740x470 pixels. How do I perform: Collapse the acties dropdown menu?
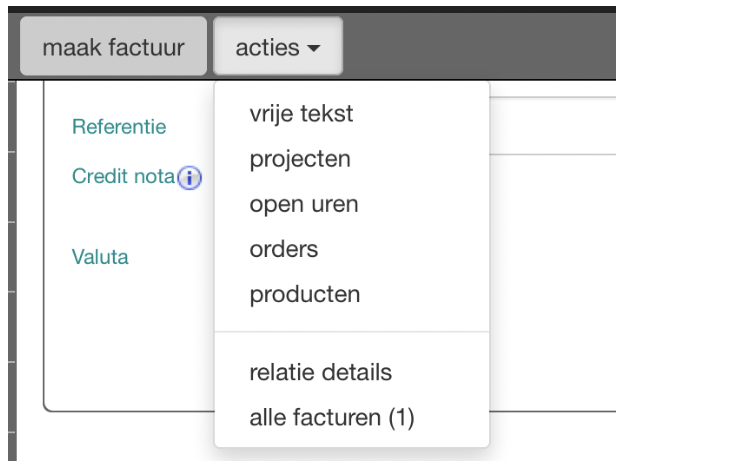(277, 47)
